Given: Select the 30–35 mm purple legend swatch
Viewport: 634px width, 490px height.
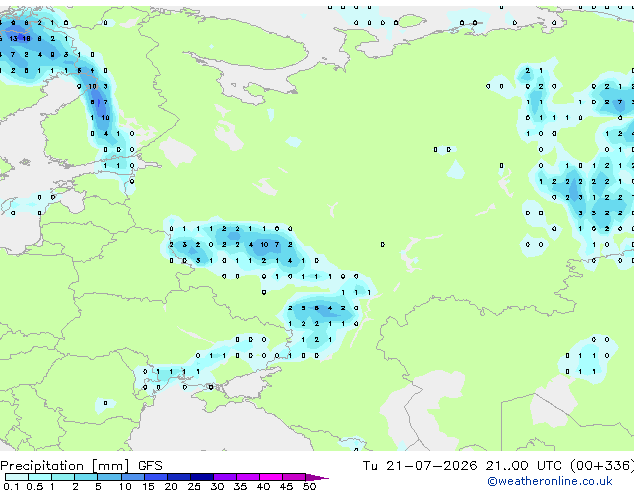Looking at the screenshot, I should pos(225,477).
